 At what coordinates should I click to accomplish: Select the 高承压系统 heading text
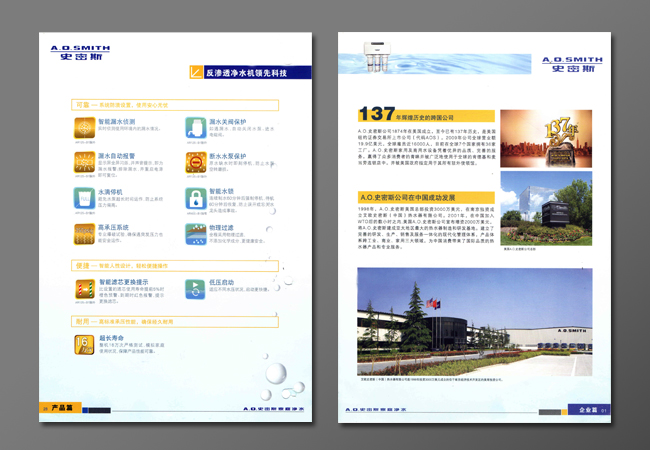[x=113, y=227]
